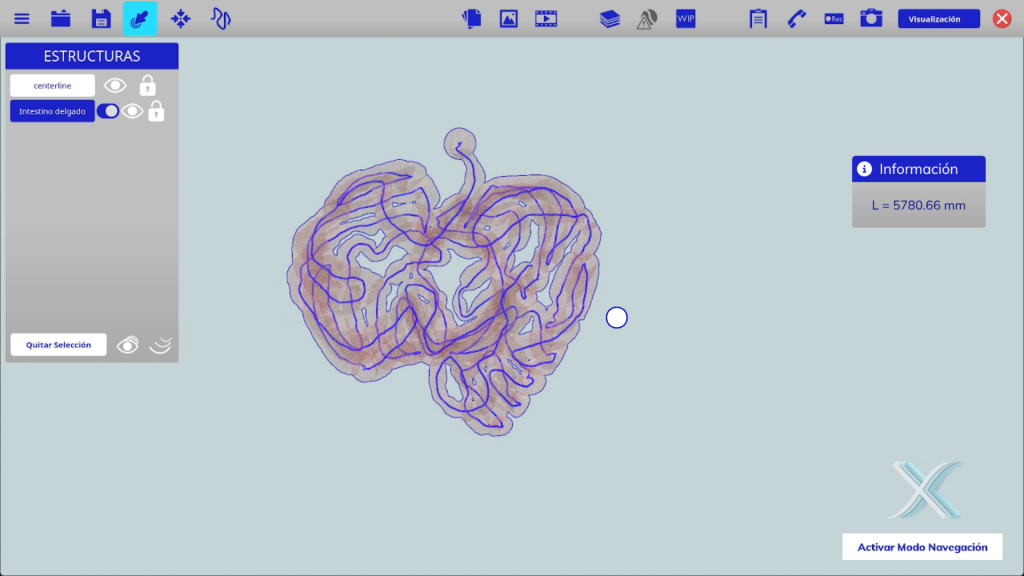Image resolution: width=1024 pixels, height=576 pixels.
Task: Click the Quitar Selección button
Action: (58, 345)
